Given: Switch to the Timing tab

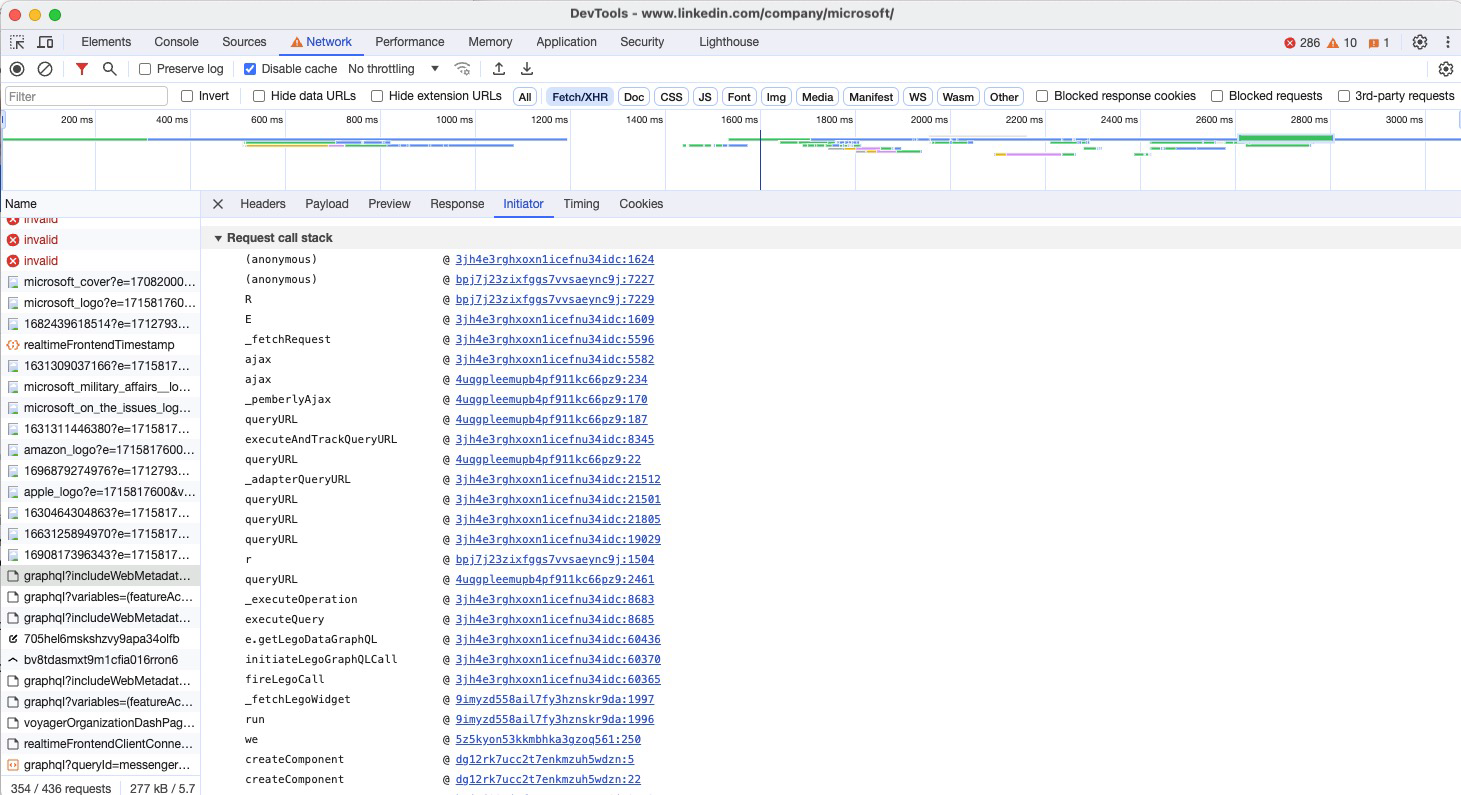Looking at the screenshot, I should pos(581,204).
